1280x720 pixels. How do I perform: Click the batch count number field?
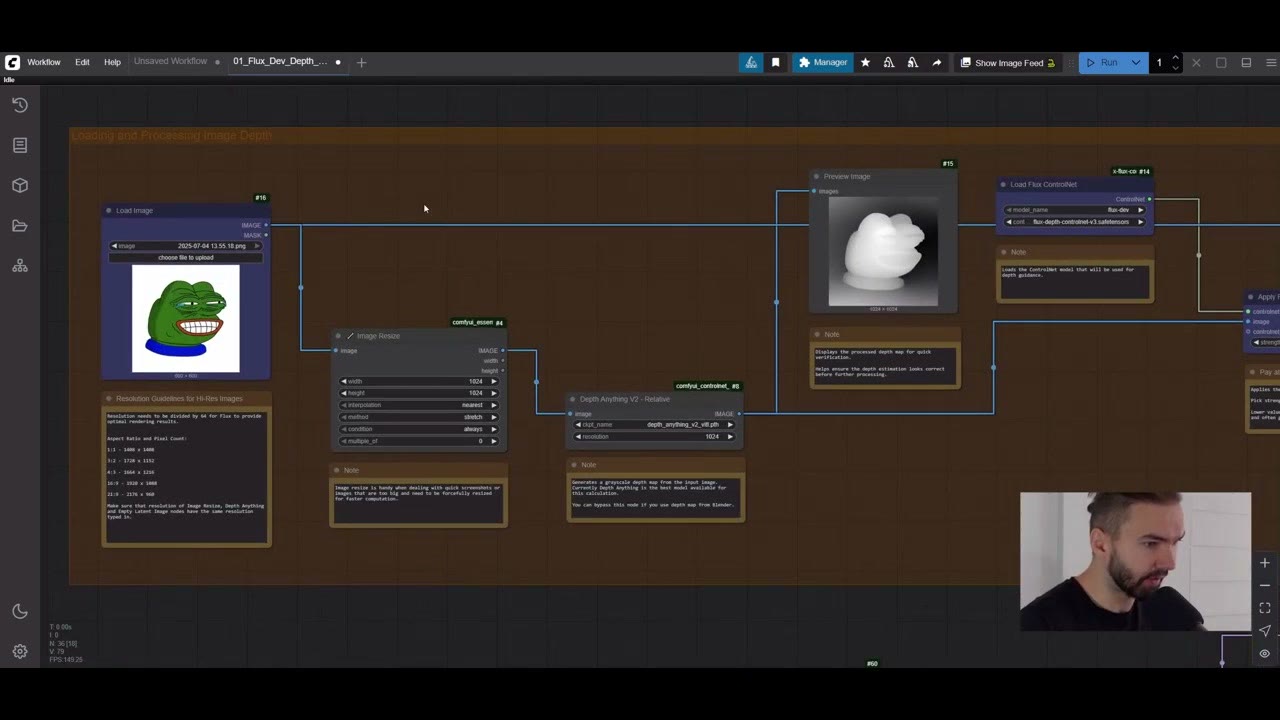1160,62
